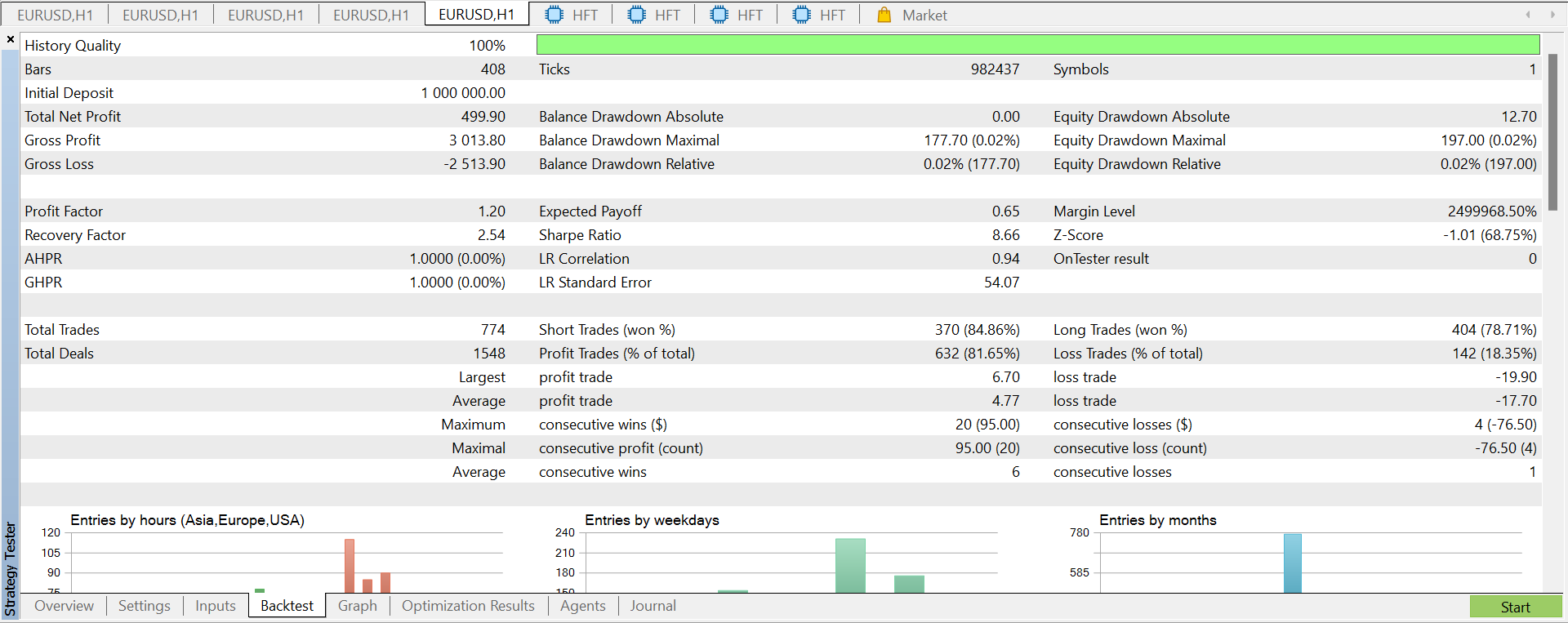Screen dimensions: 1568x623
Task: Show the Graph tab
Action: coord(358,606)
